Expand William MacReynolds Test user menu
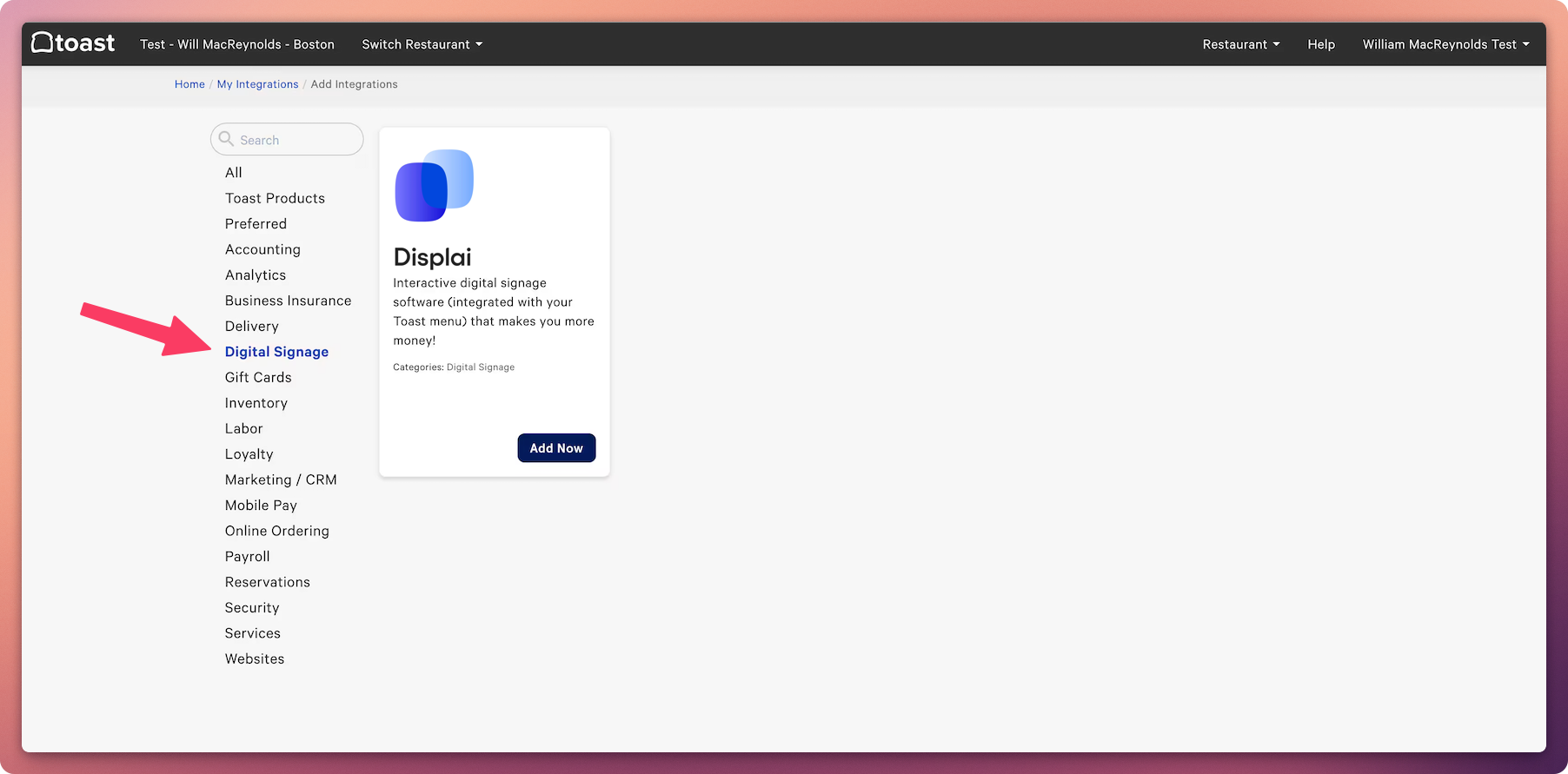Image resolution: width=1568 pixels, height=774 pixels. (1445, 44)
